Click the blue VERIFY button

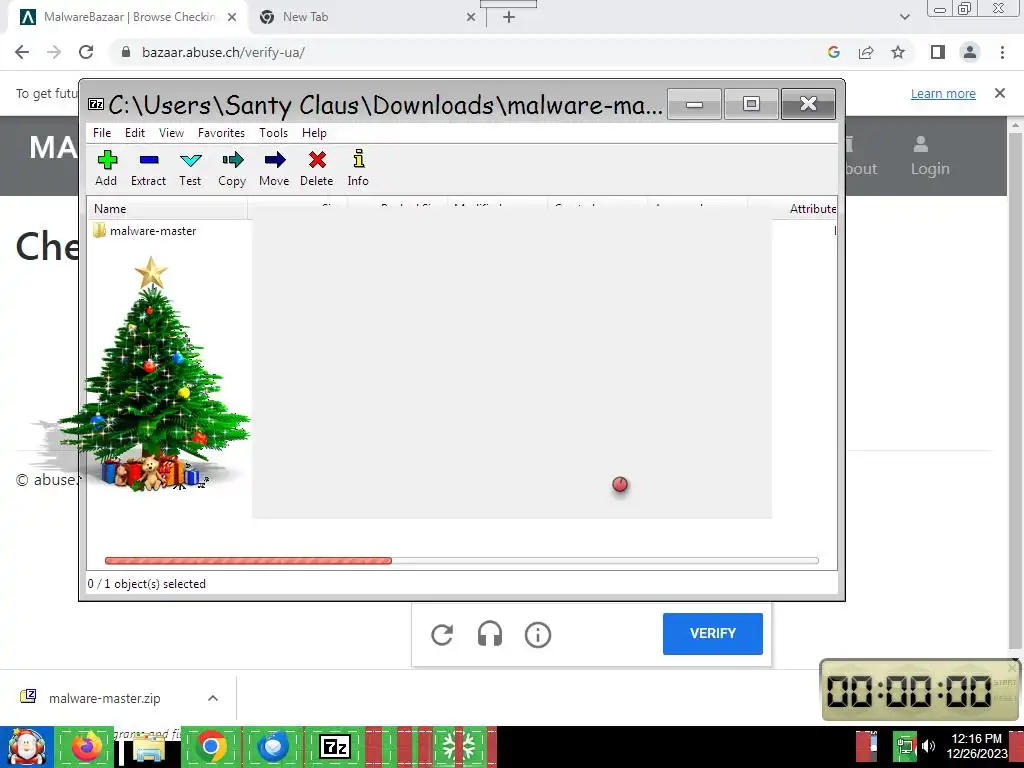pyautogui.click(x=712, y=633)
